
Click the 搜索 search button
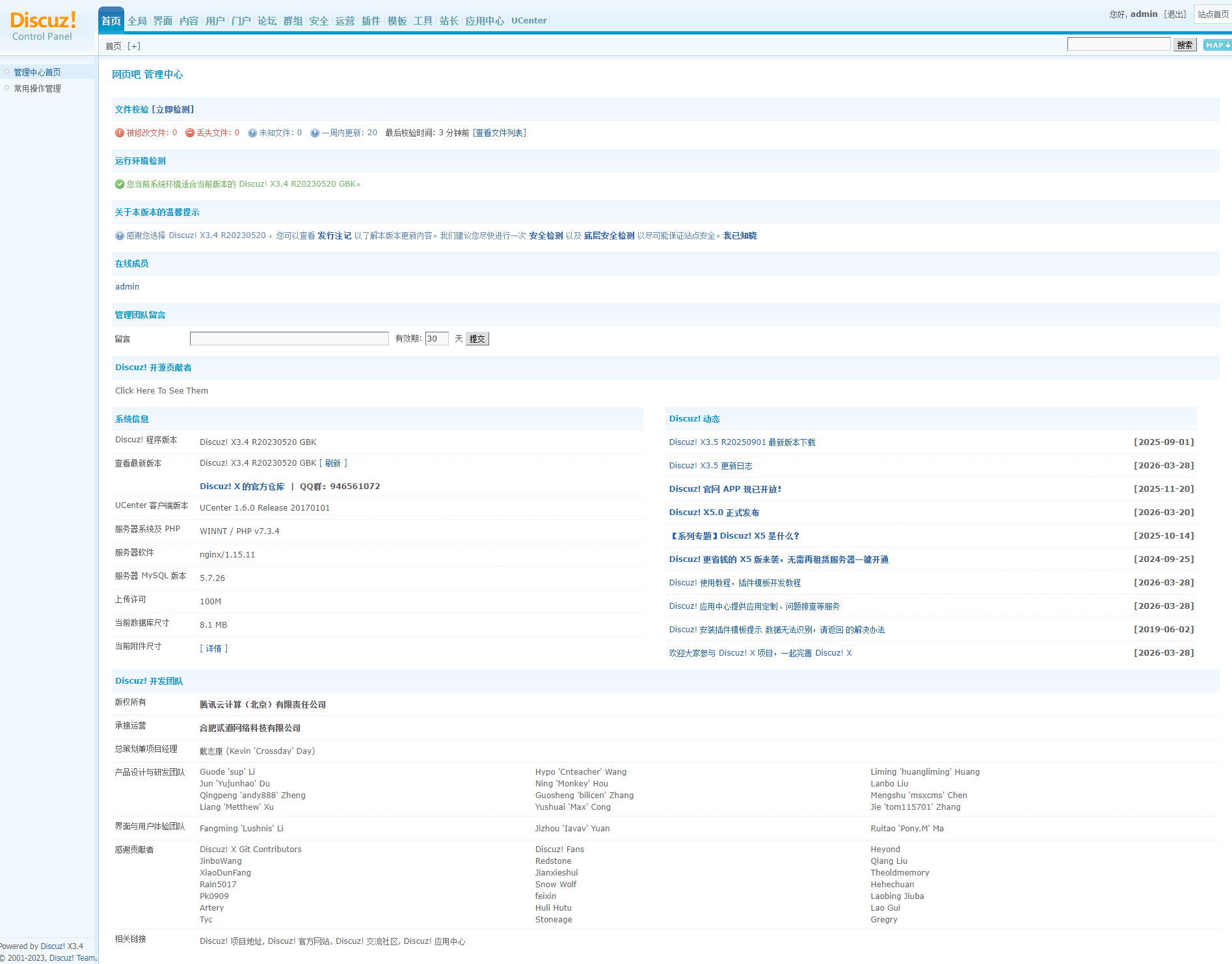1185,45
